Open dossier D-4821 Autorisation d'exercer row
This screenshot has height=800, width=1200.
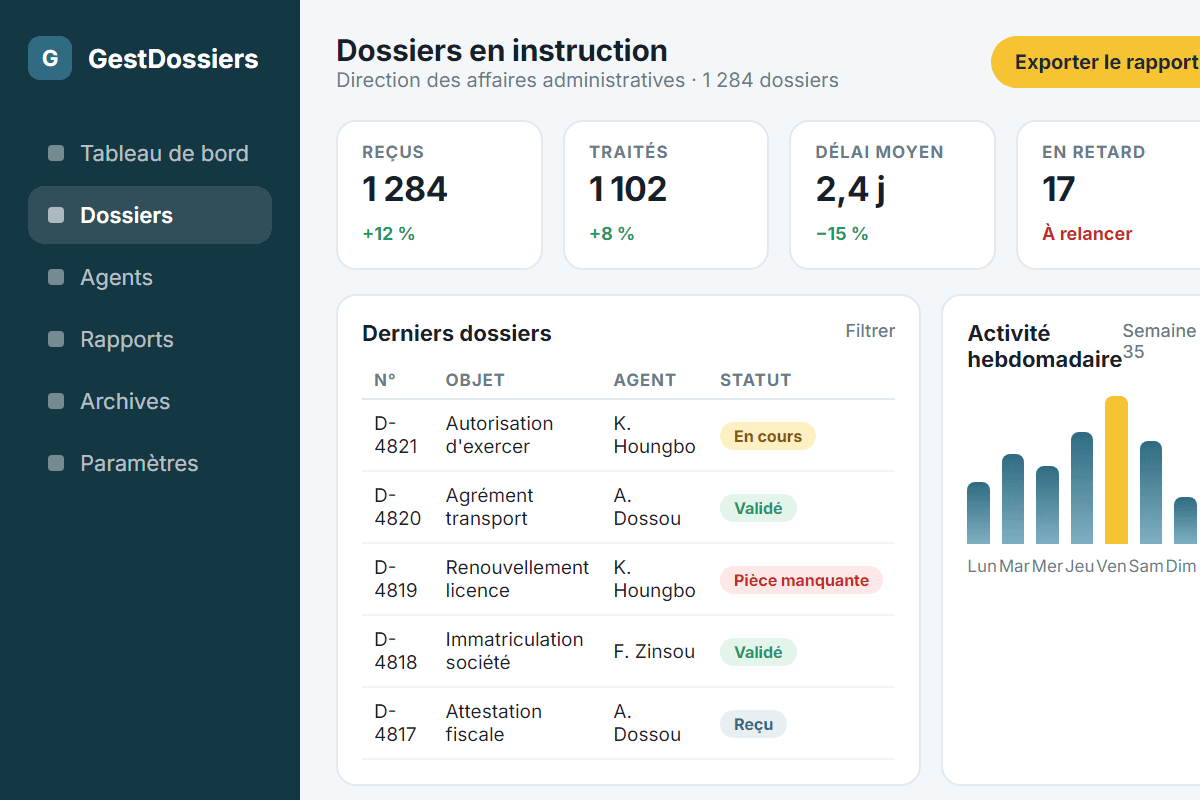[628, 435]
